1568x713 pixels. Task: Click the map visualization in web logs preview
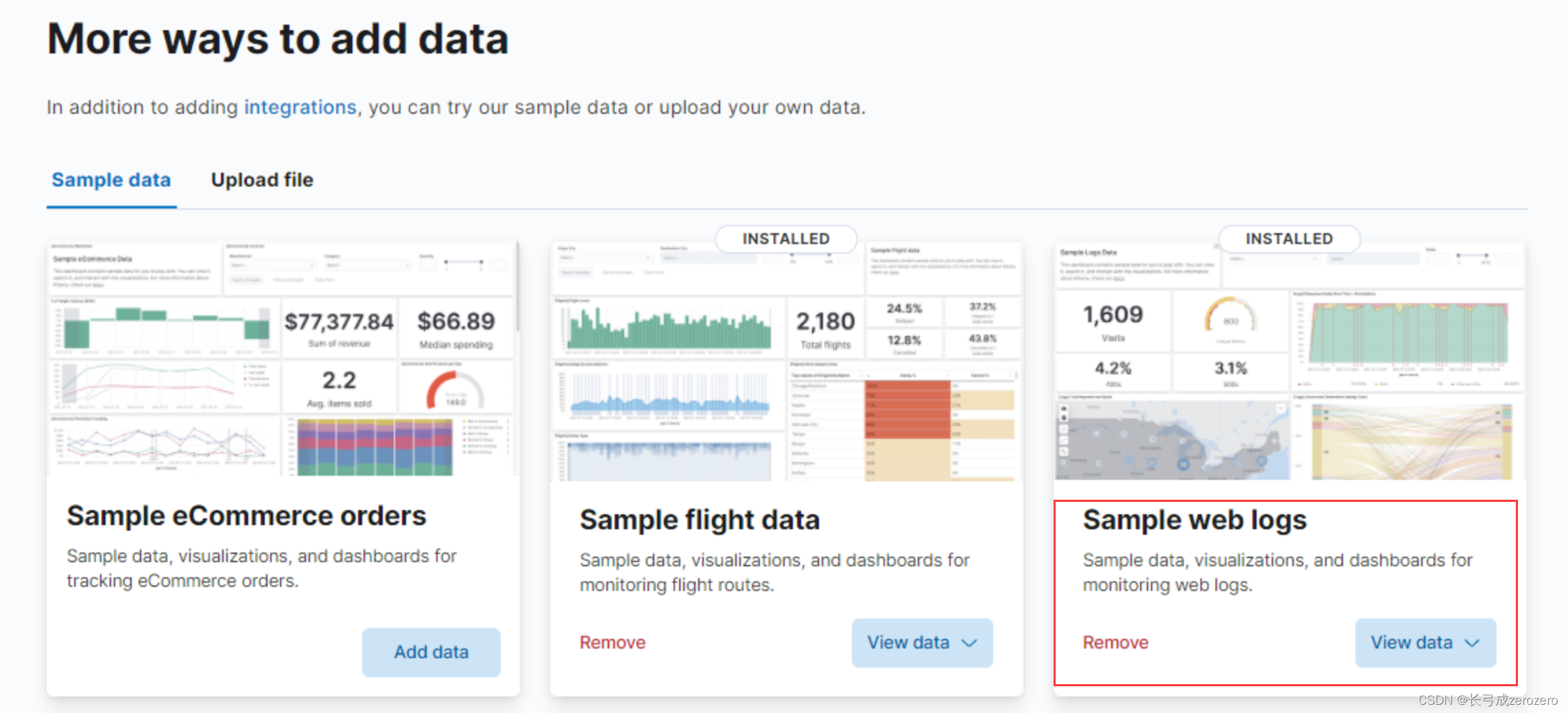coord(1172,439)
